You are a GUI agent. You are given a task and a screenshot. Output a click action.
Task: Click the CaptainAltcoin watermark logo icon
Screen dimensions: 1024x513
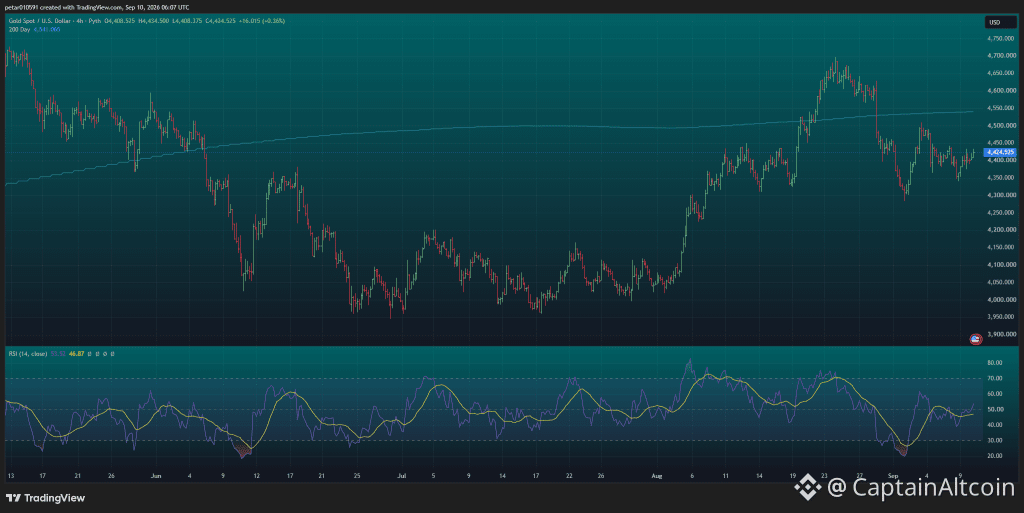(x=807, y=487)
